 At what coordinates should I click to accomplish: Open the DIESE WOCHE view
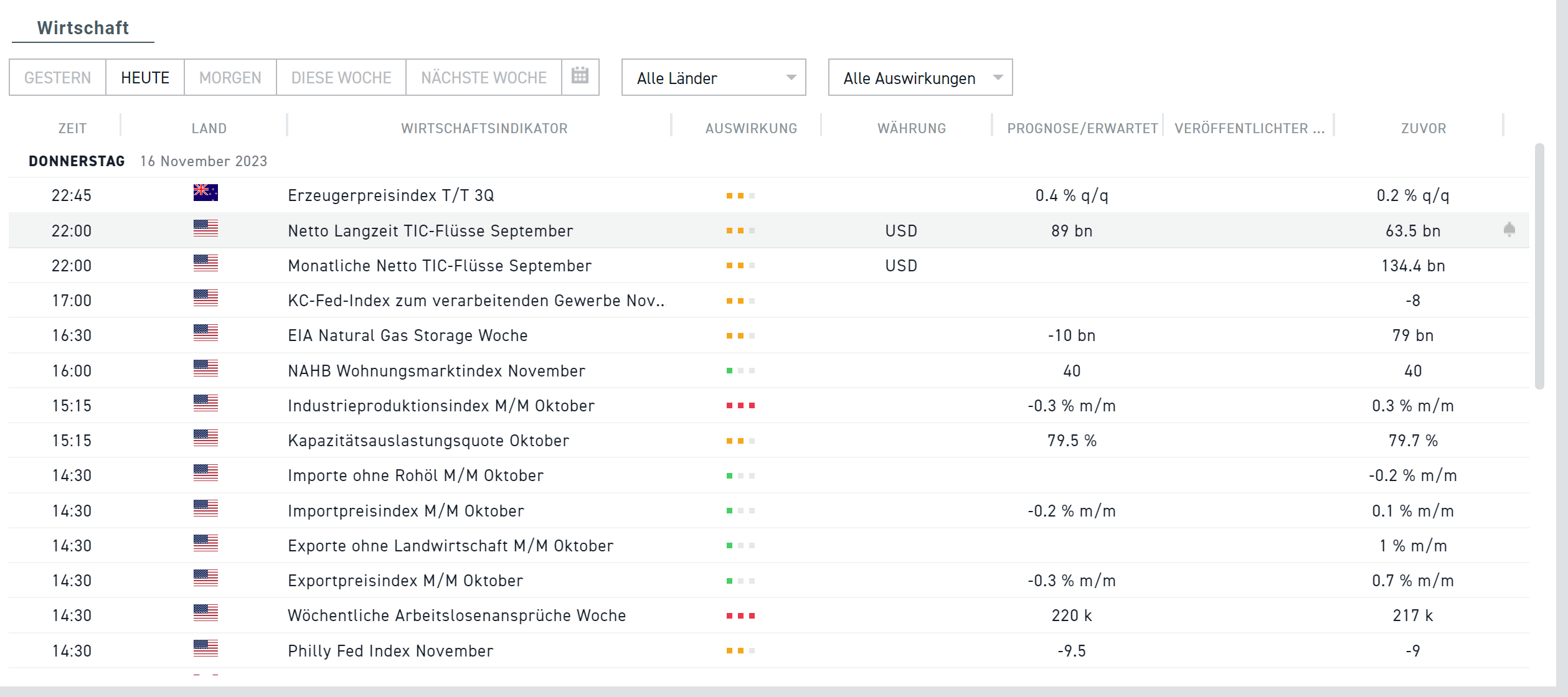(x=341, y=77)
